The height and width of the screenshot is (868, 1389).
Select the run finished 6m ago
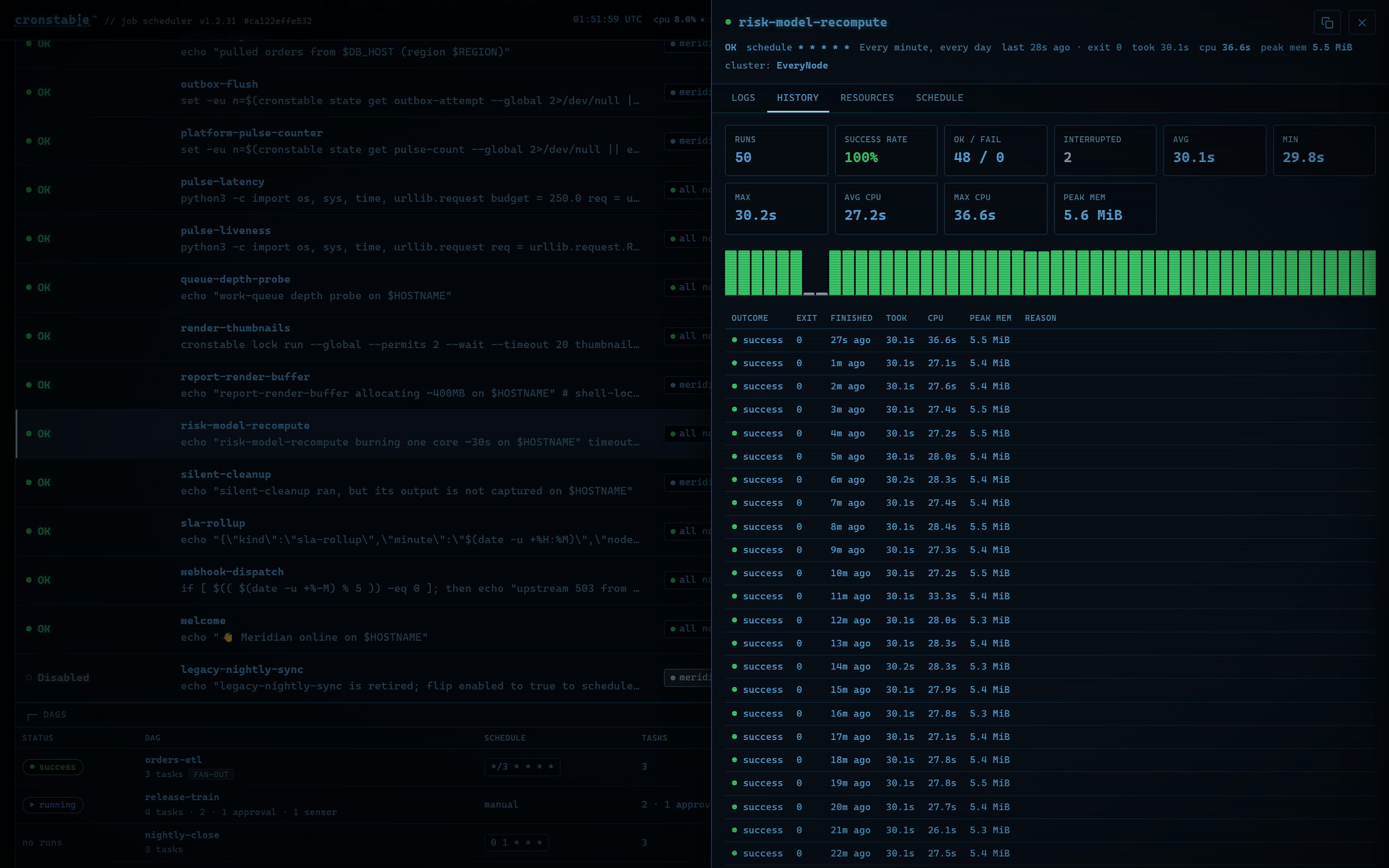tap(1050, 480)
